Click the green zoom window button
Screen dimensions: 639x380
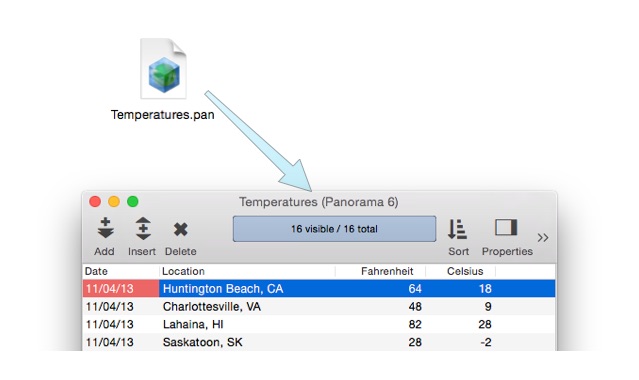(132, 201)
